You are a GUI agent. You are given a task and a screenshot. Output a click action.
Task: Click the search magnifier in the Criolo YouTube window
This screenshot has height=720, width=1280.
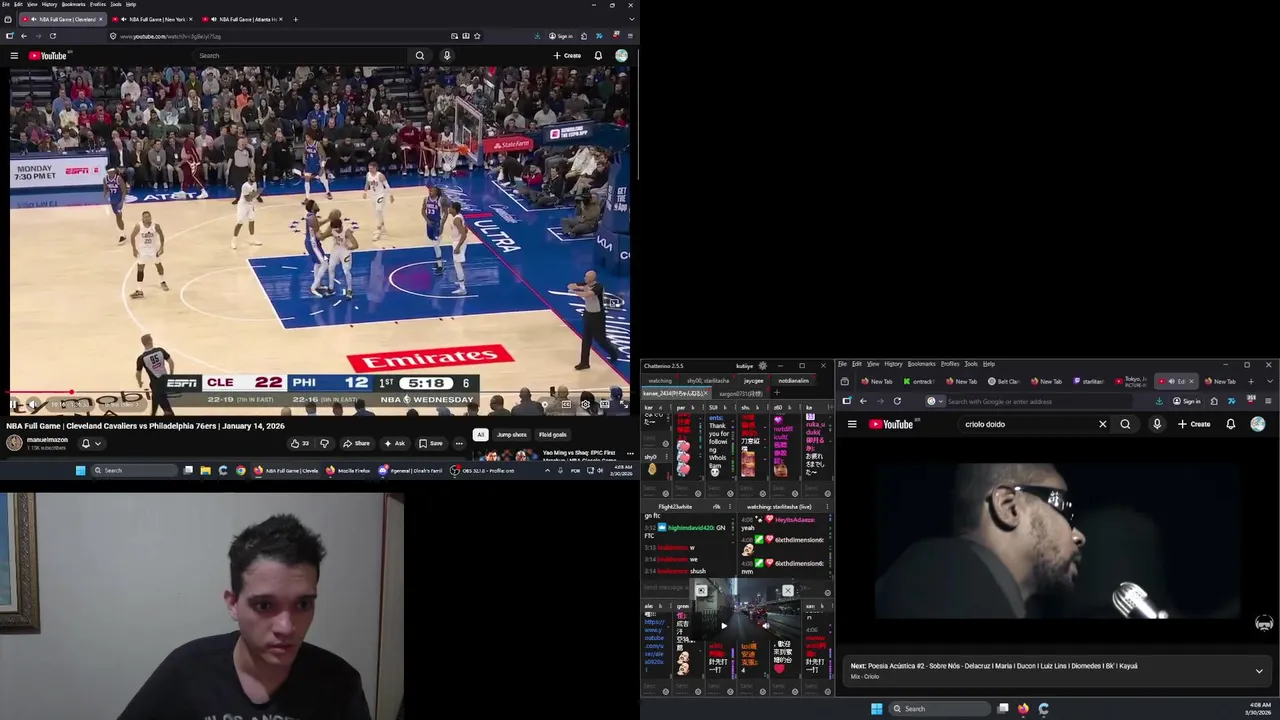(1125, 424)
